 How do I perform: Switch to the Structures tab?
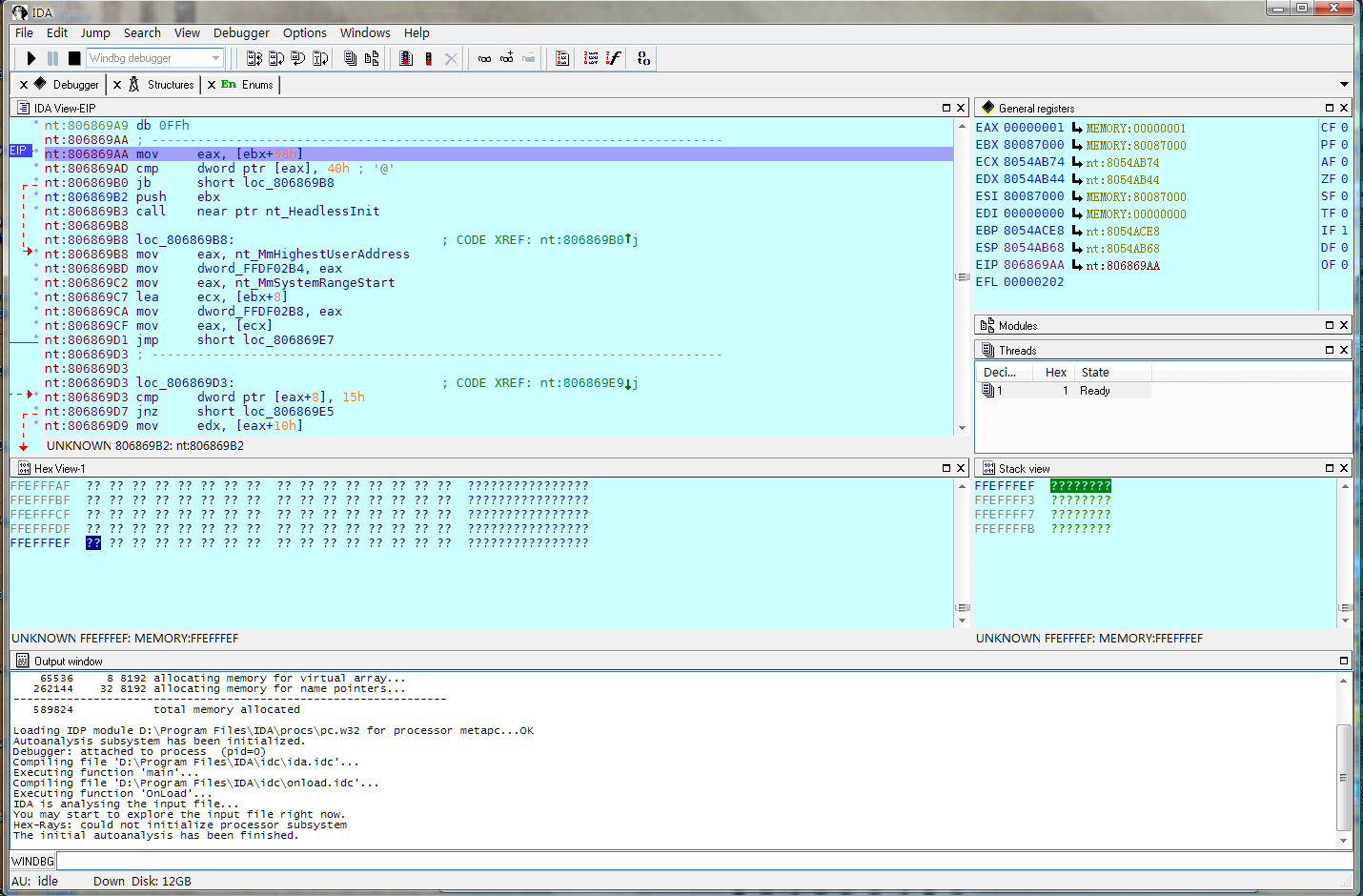(170, 84)
